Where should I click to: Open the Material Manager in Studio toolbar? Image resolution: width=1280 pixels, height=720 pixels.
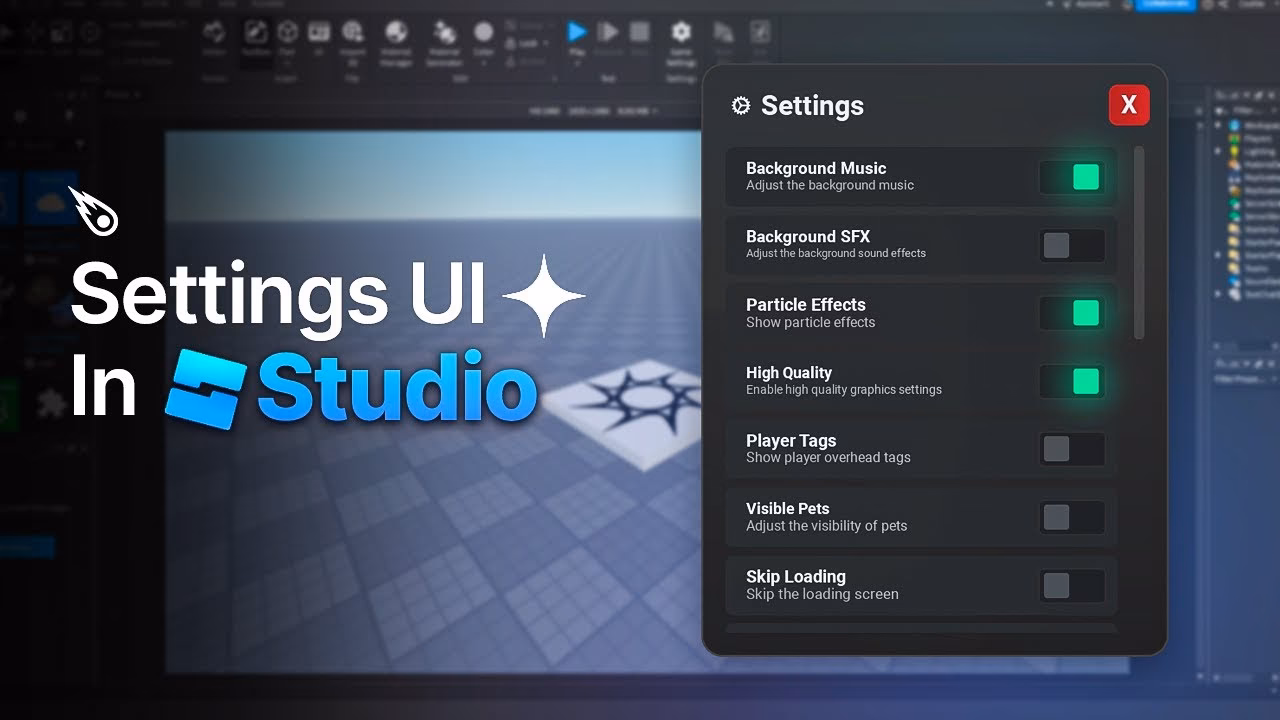pos(396,42)
